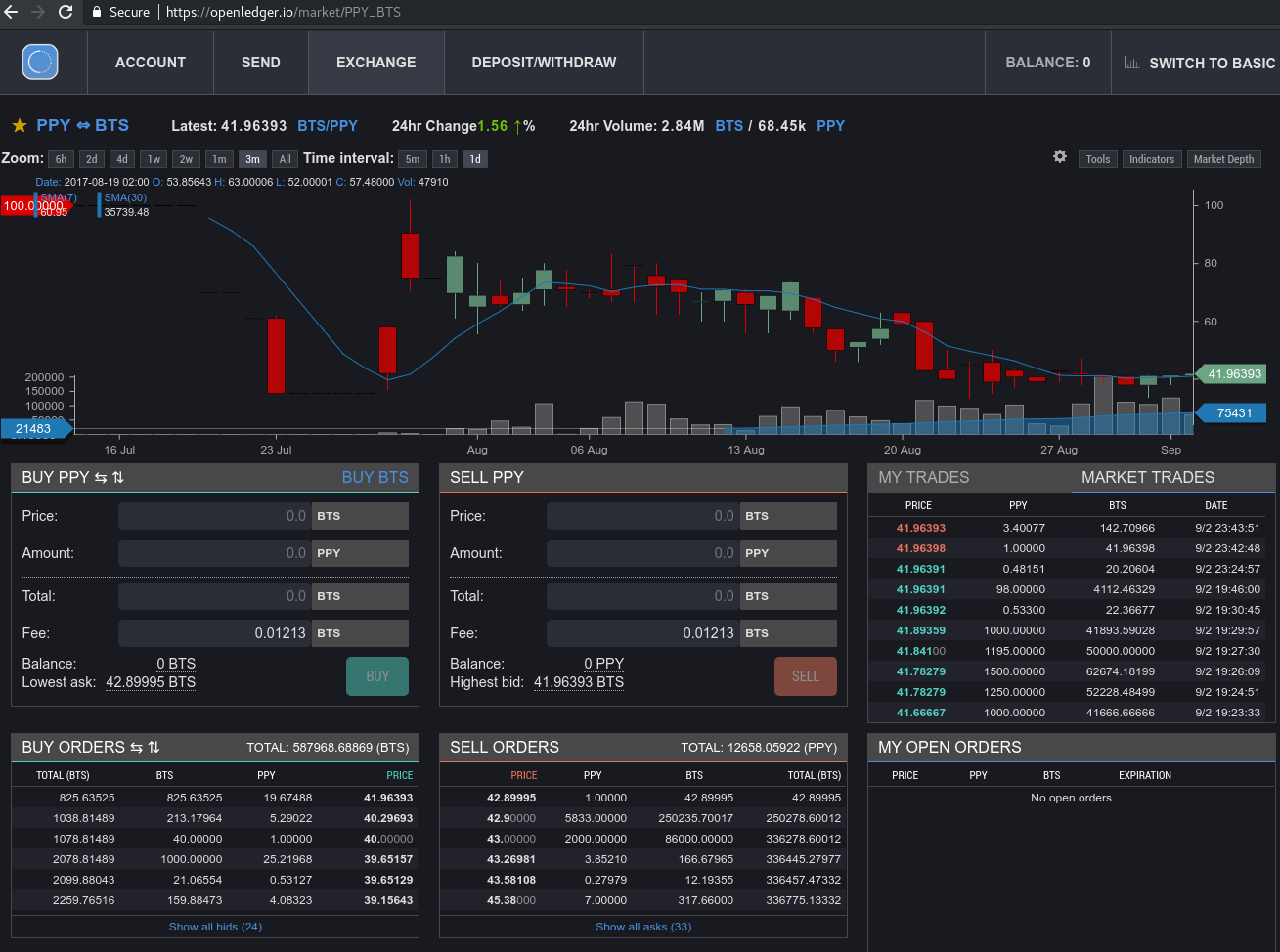Open the SEND menu item
This screenshot has height=952, width=1280.
coord(261,63)
